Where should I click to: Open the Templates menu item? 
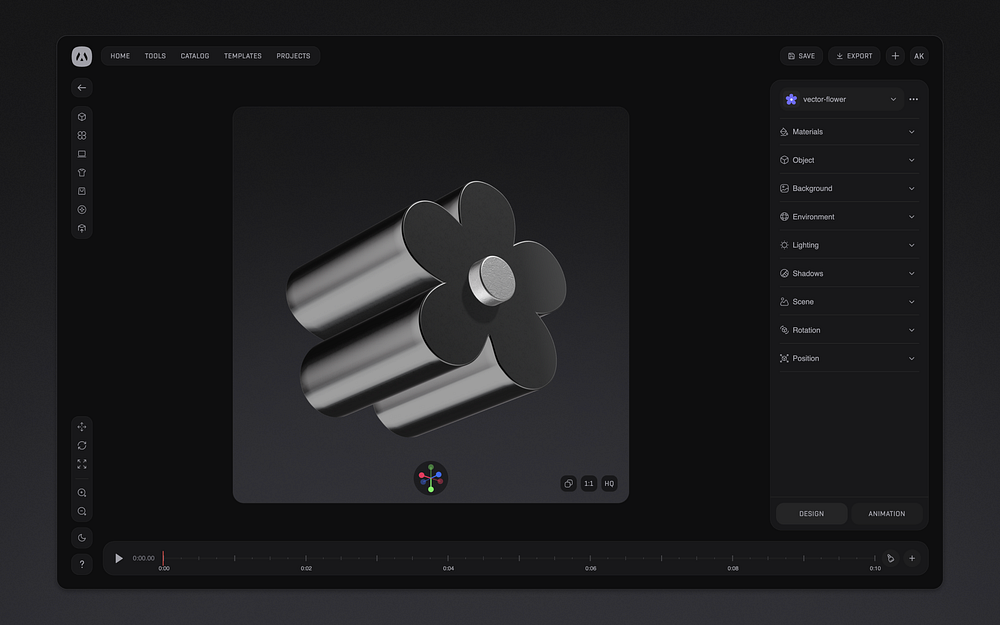point(242,56)
